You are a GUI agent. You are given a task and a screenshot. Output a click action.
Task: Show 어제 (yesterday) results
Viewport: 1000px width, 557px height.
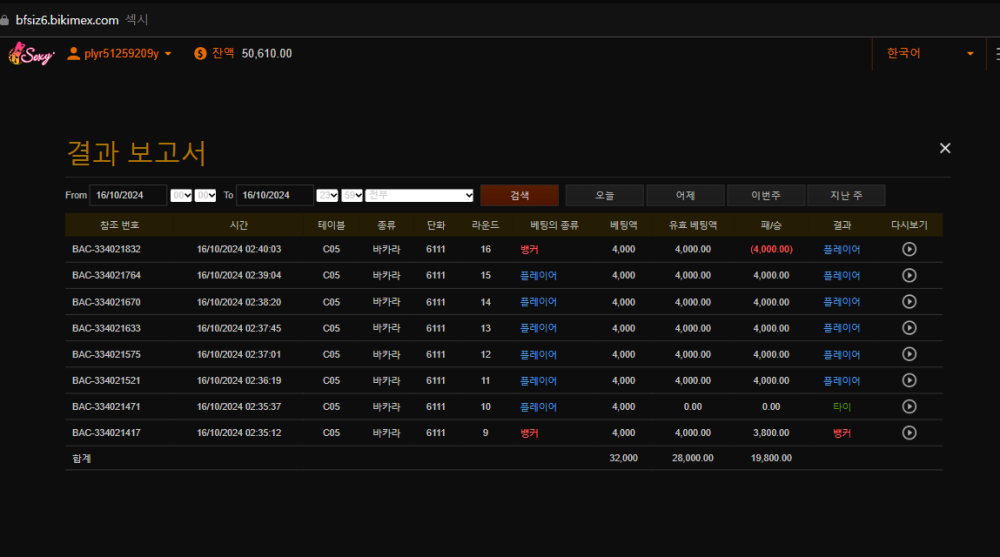click(685, 196)
